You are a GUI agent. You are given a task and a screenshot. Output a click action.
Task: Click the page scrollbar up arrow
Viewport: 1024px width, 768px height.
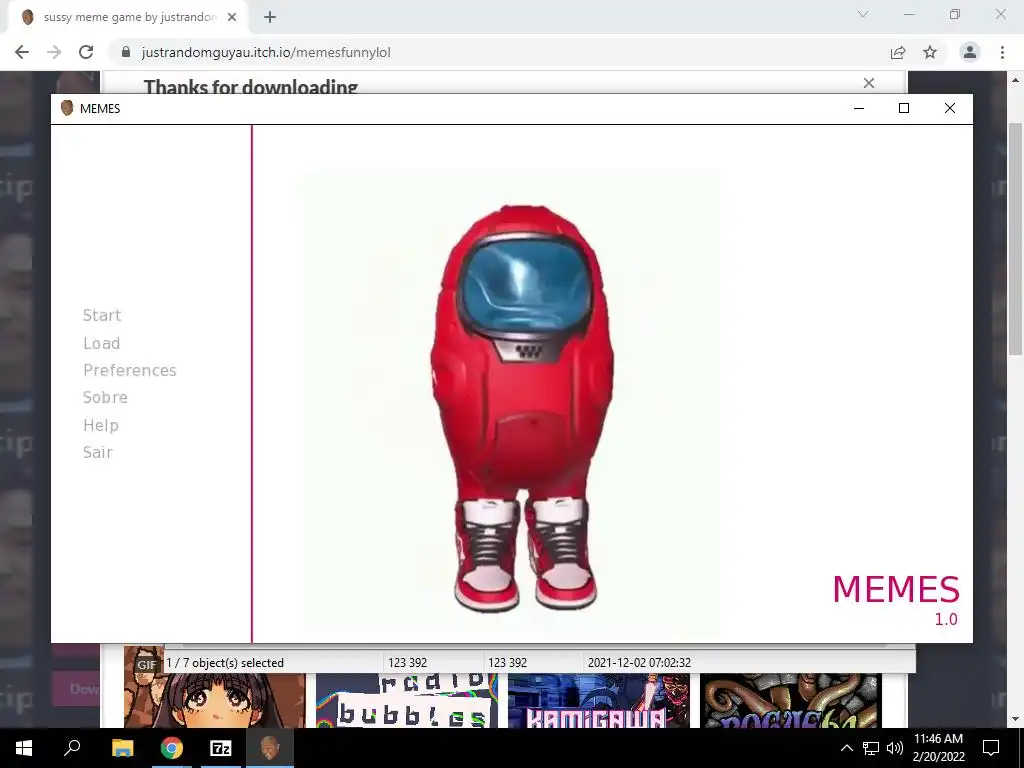tap(1016, 80)
